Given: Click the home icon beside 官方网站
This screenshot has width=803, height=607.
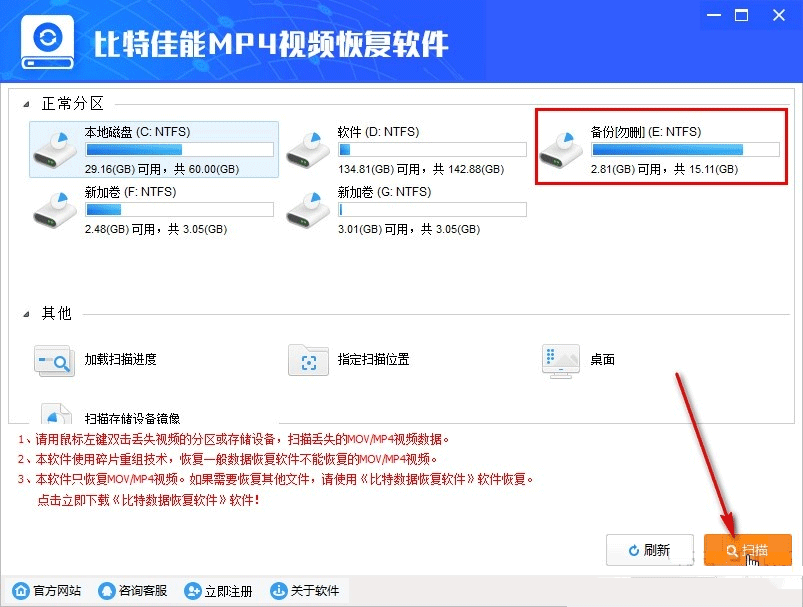Looking at the screenshot, I should [20, 591].
